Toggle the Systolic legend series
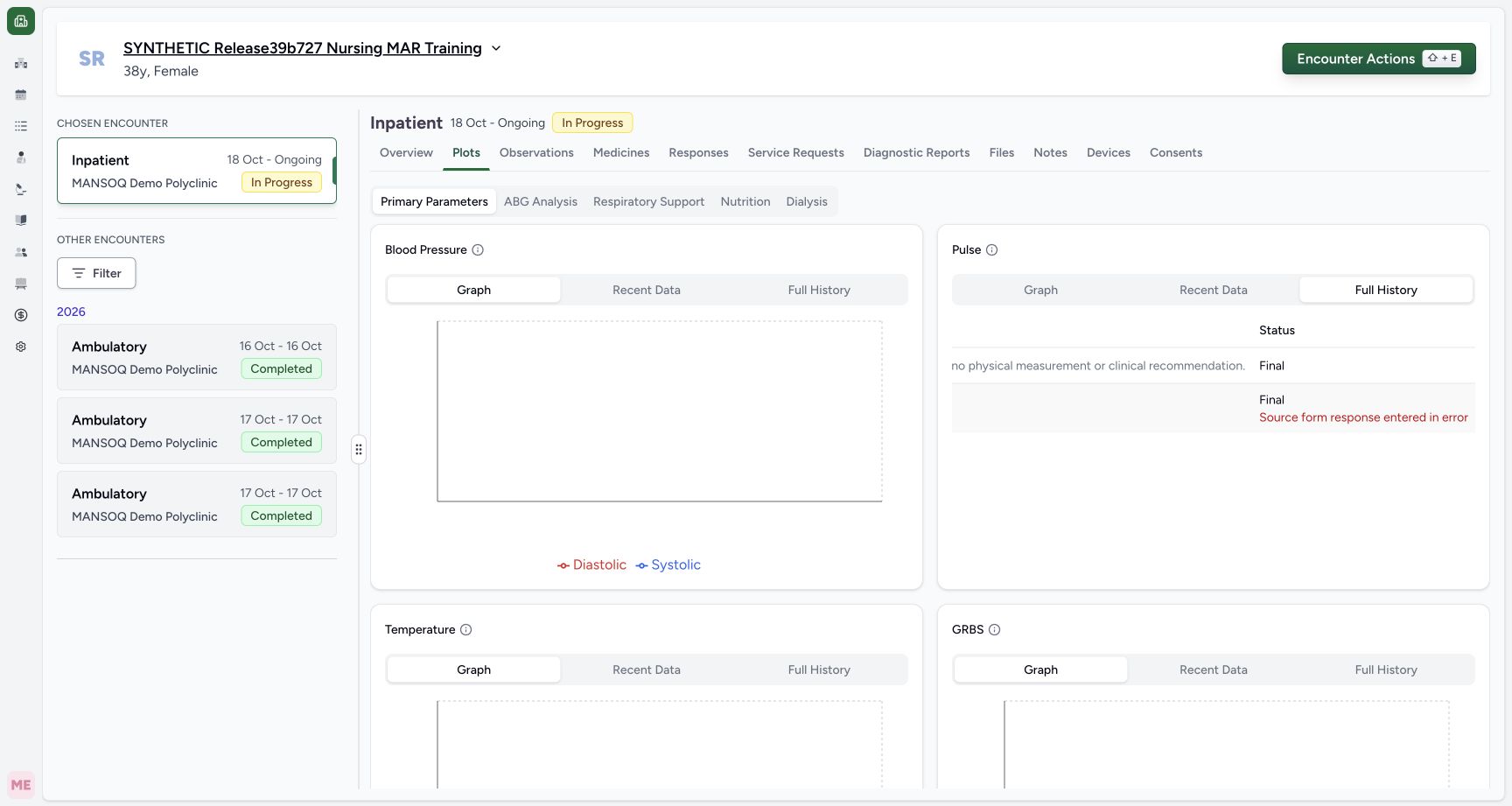The width and height of the screenshot is (1512, 806). tap(668, 565)
